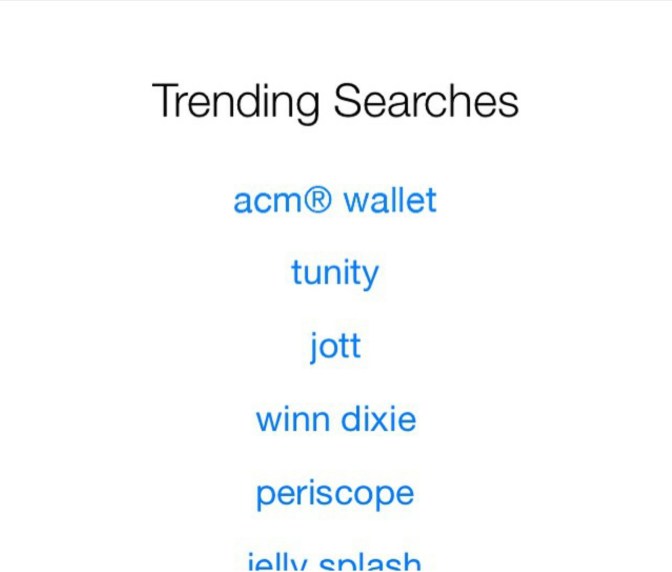Open the jelly splash search link
This screenshot has width=672, height=572.
[x=335, y=561]
